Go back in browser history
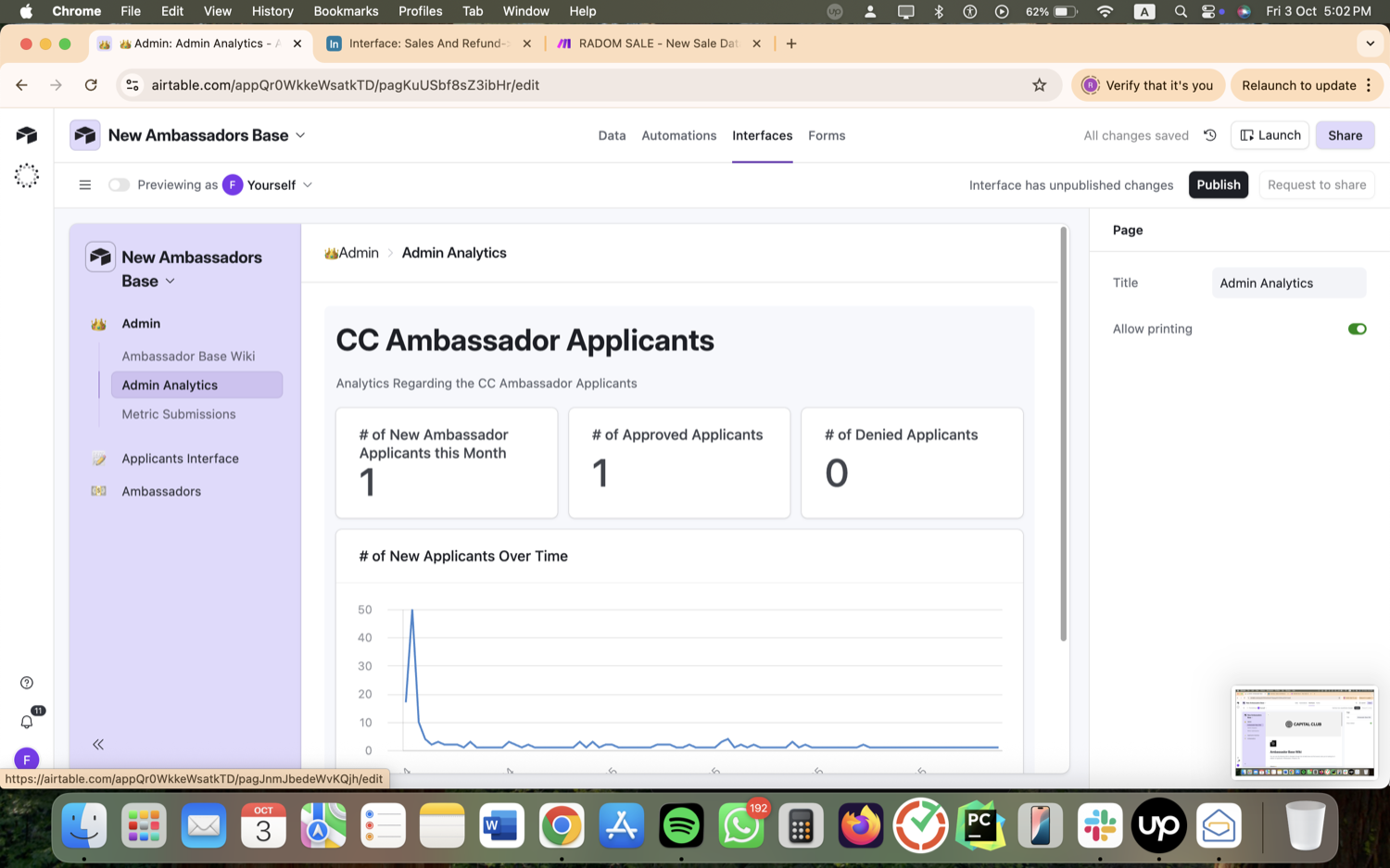The width and height of the screenshot is (1390, 868). (x=21, y=85)
